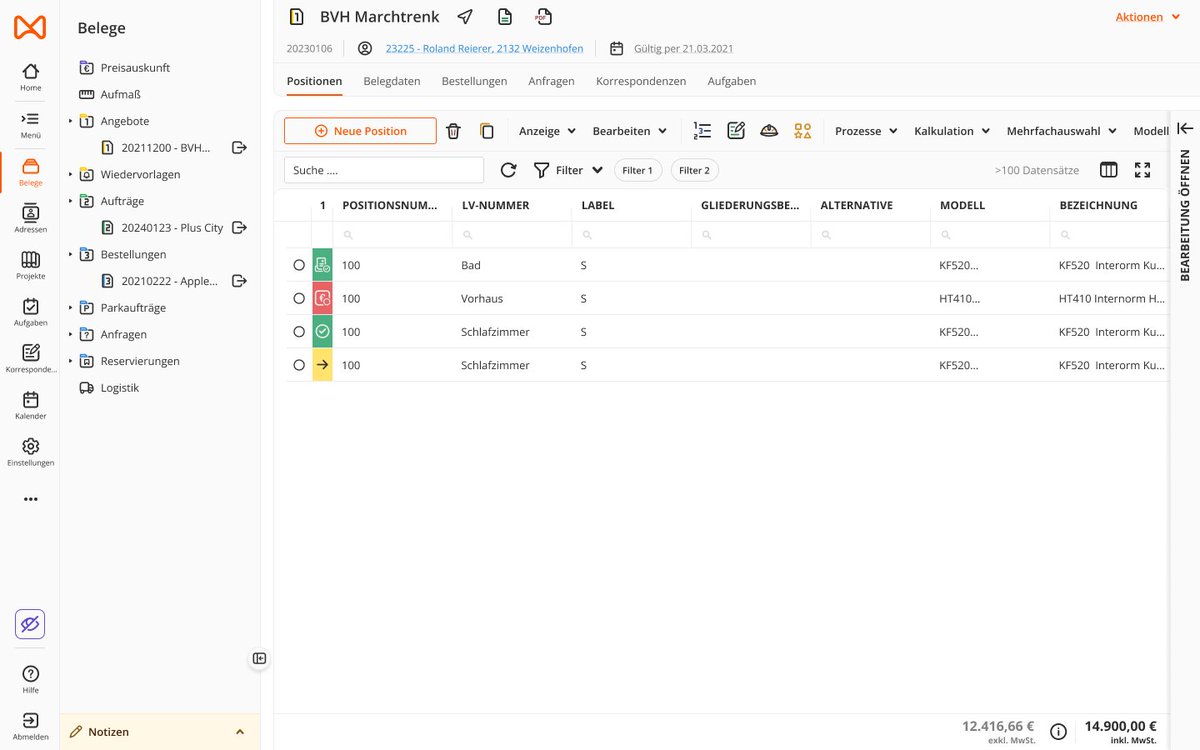Open Korrespondenzen sidebar icon
The image size is (1200, 750).
tap(30, 358)
